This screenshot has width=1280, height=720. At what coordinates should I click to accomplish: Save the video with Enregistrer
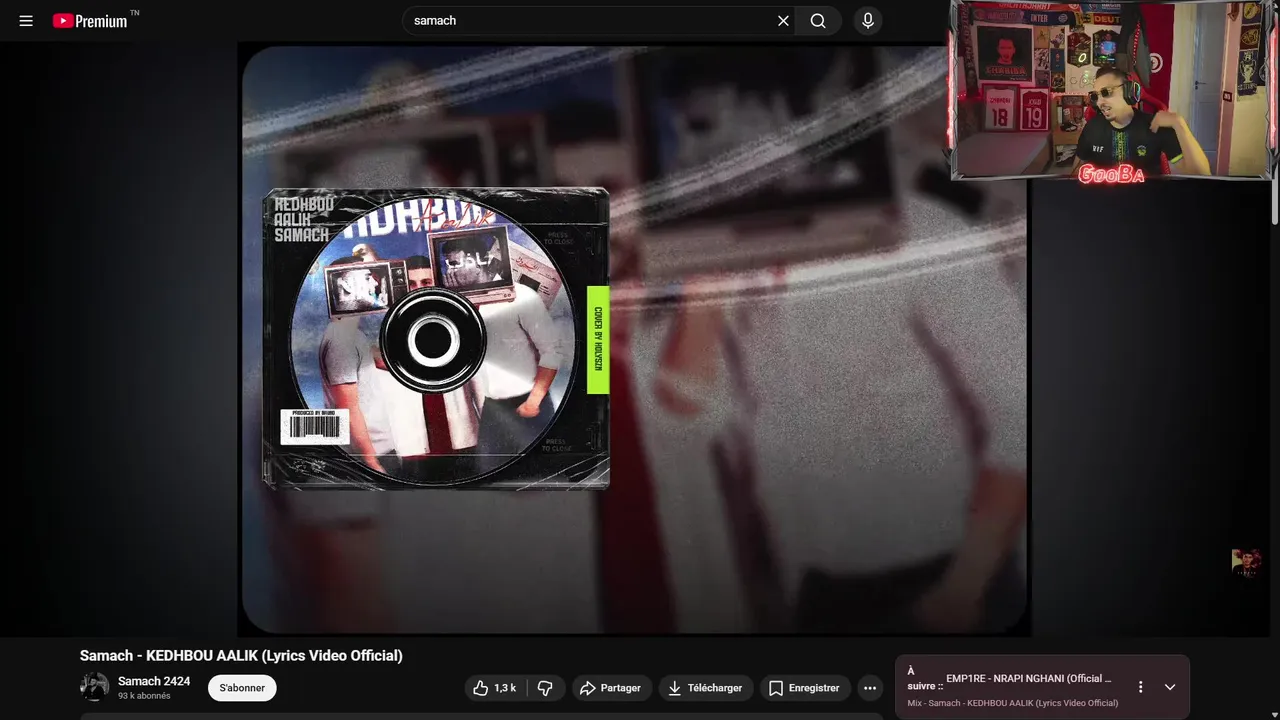coord(804,688)
